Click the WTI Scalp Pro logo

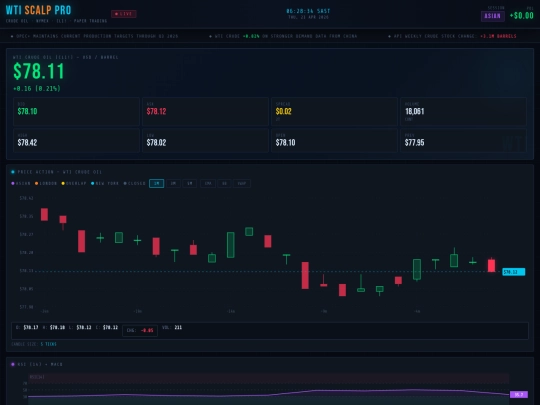click(x=38, y=10)
